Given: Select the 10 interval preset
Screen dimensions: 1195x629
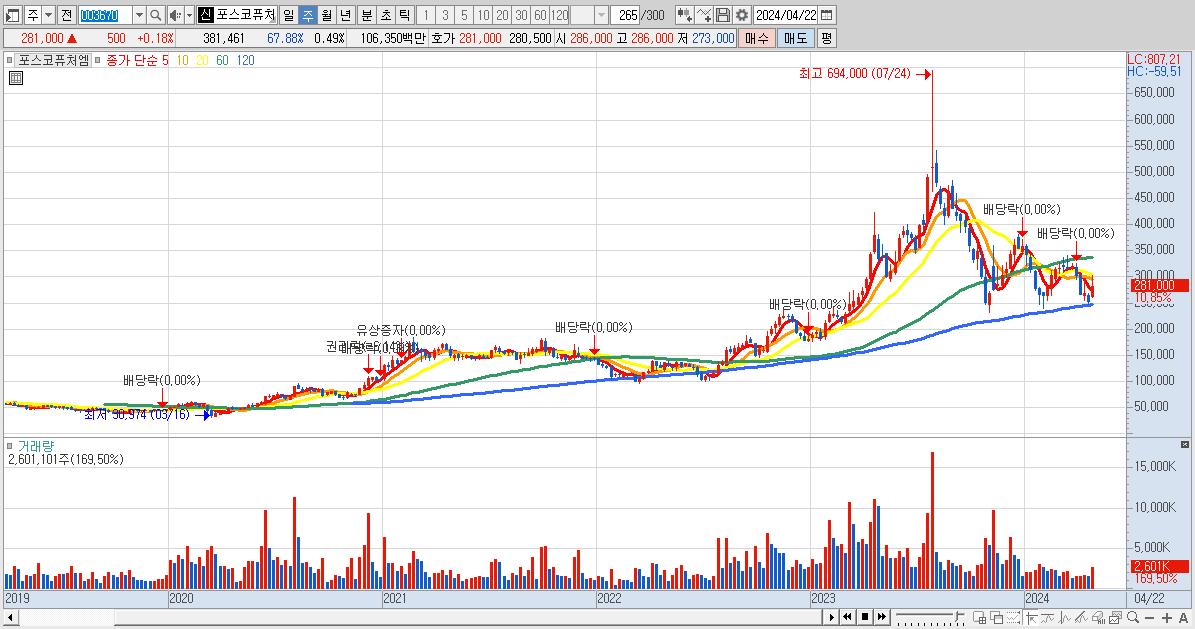Looking at the screenshot, I should pos(483,15).
